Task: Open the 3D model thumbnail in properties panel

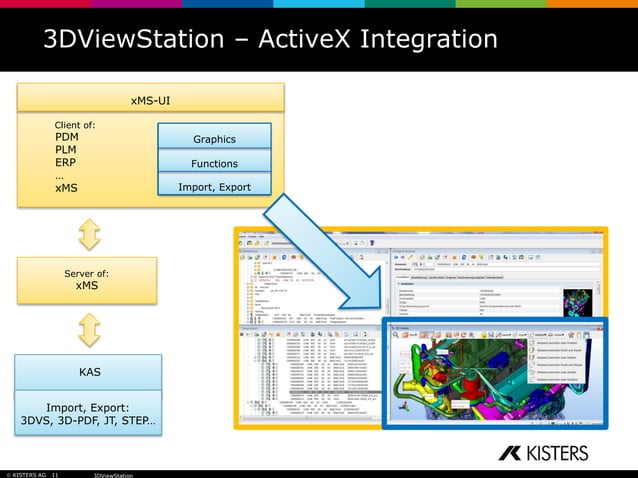Action: pos(578,303)
